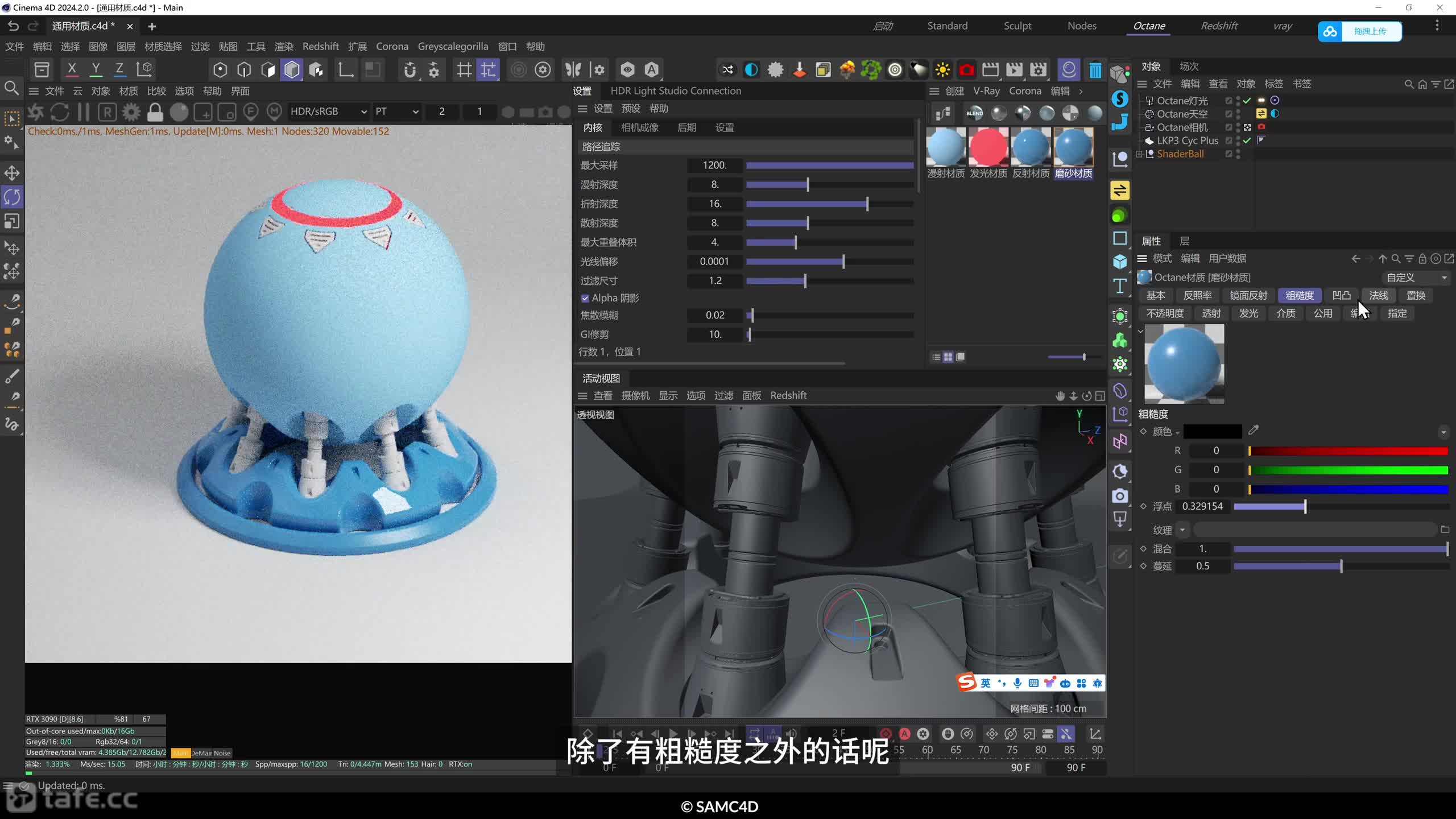
Task: Collapse the material preview disclosure arrow
Action: click(1140, 331)
